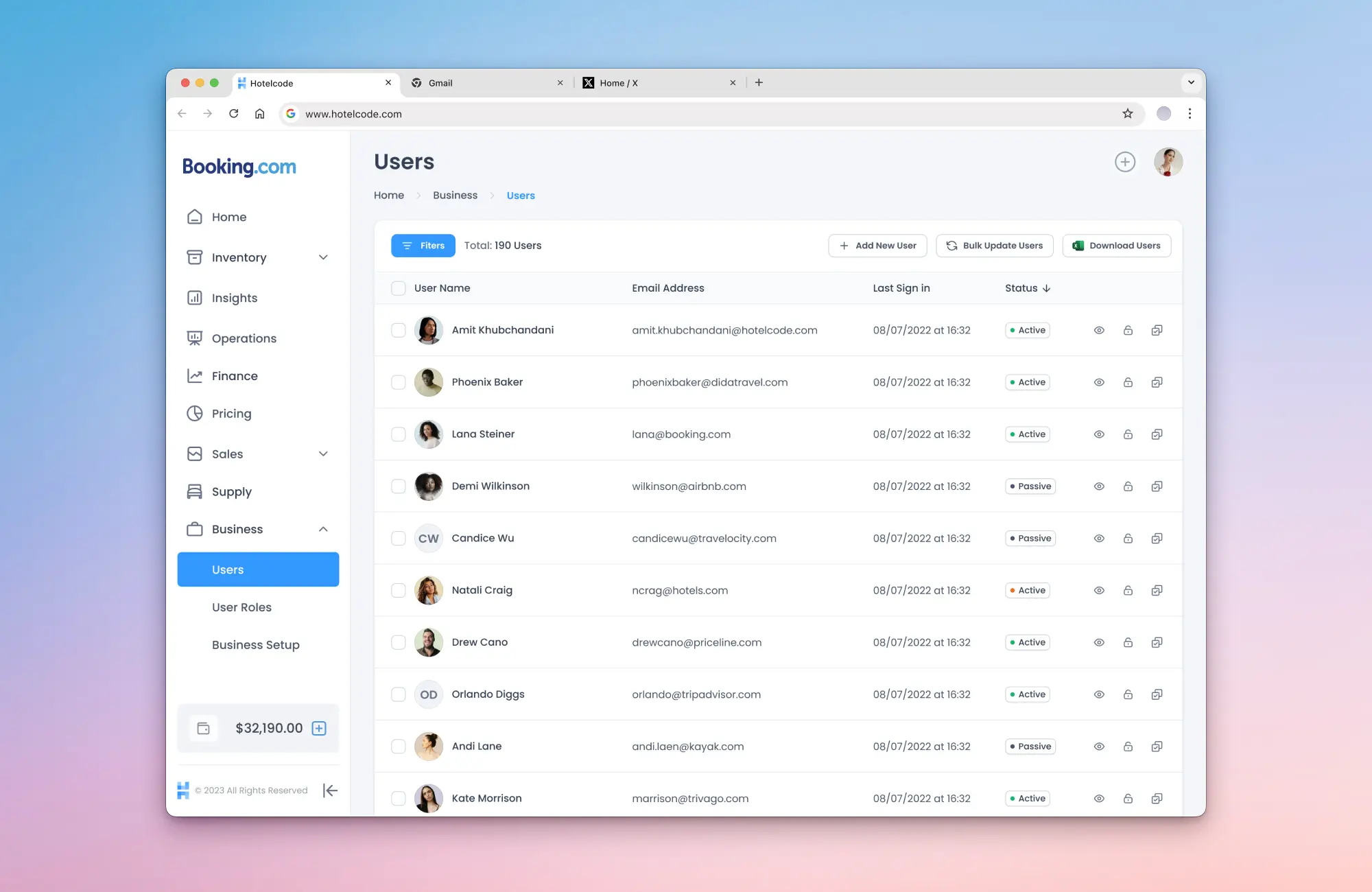Select the Orlando Diggs row checkbox
Viewport: 1372px width, 892px height.
[399, 694]
